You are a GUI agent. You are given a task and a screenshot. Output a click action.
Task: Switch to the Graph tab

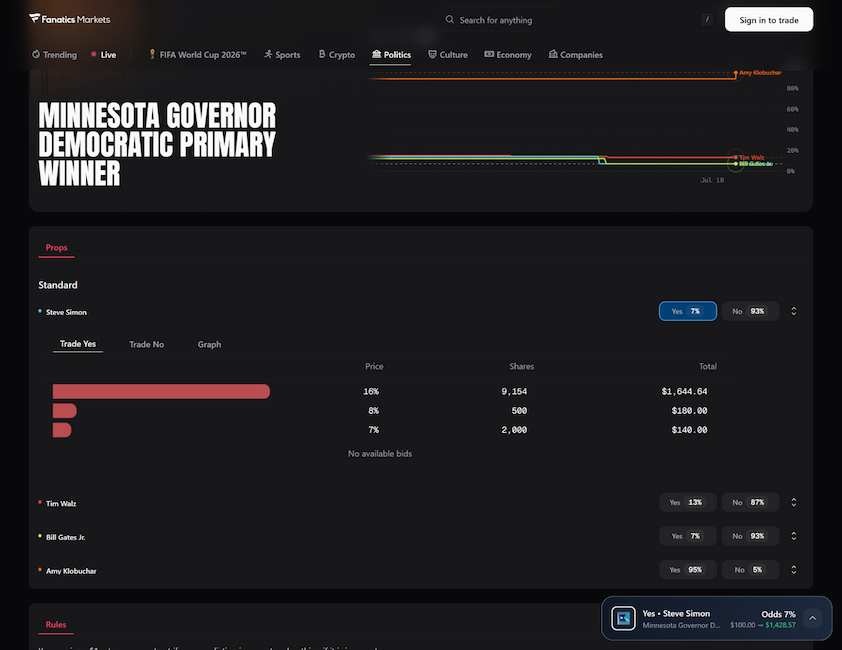click(209, 344)
